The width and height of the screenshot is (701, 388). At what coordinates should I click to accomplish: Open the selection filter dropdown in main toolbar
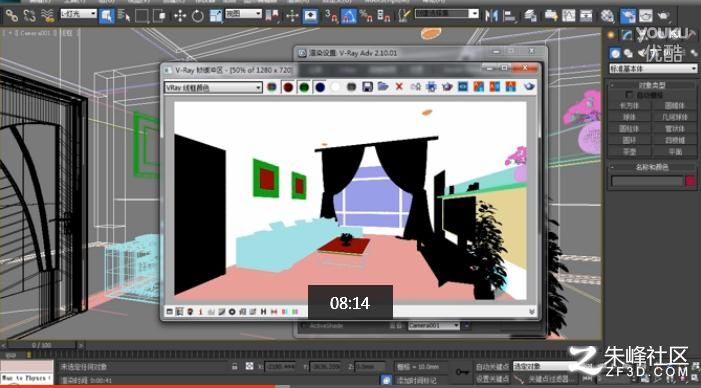click(79, 14)
